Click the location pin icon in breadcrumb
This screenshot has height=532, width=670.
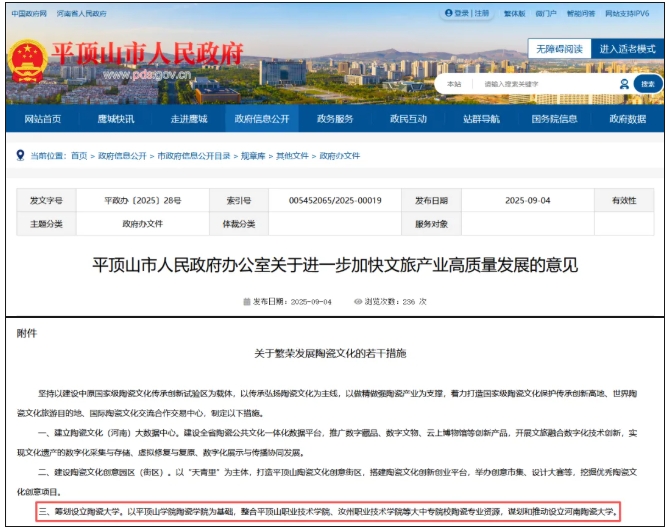coord(20,156)
